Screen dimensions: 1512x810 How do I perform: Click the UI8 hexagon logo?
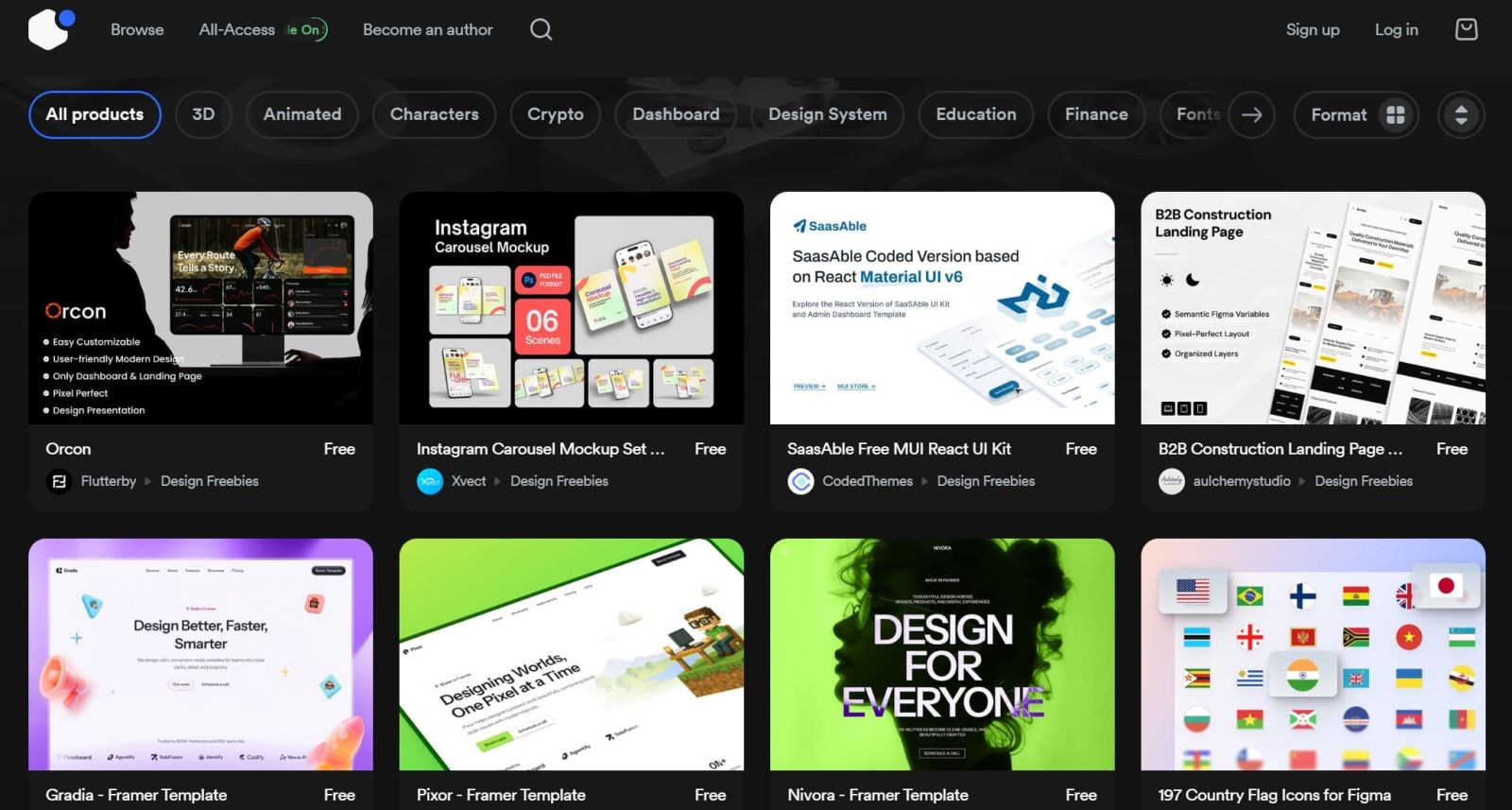pos(50,28)
